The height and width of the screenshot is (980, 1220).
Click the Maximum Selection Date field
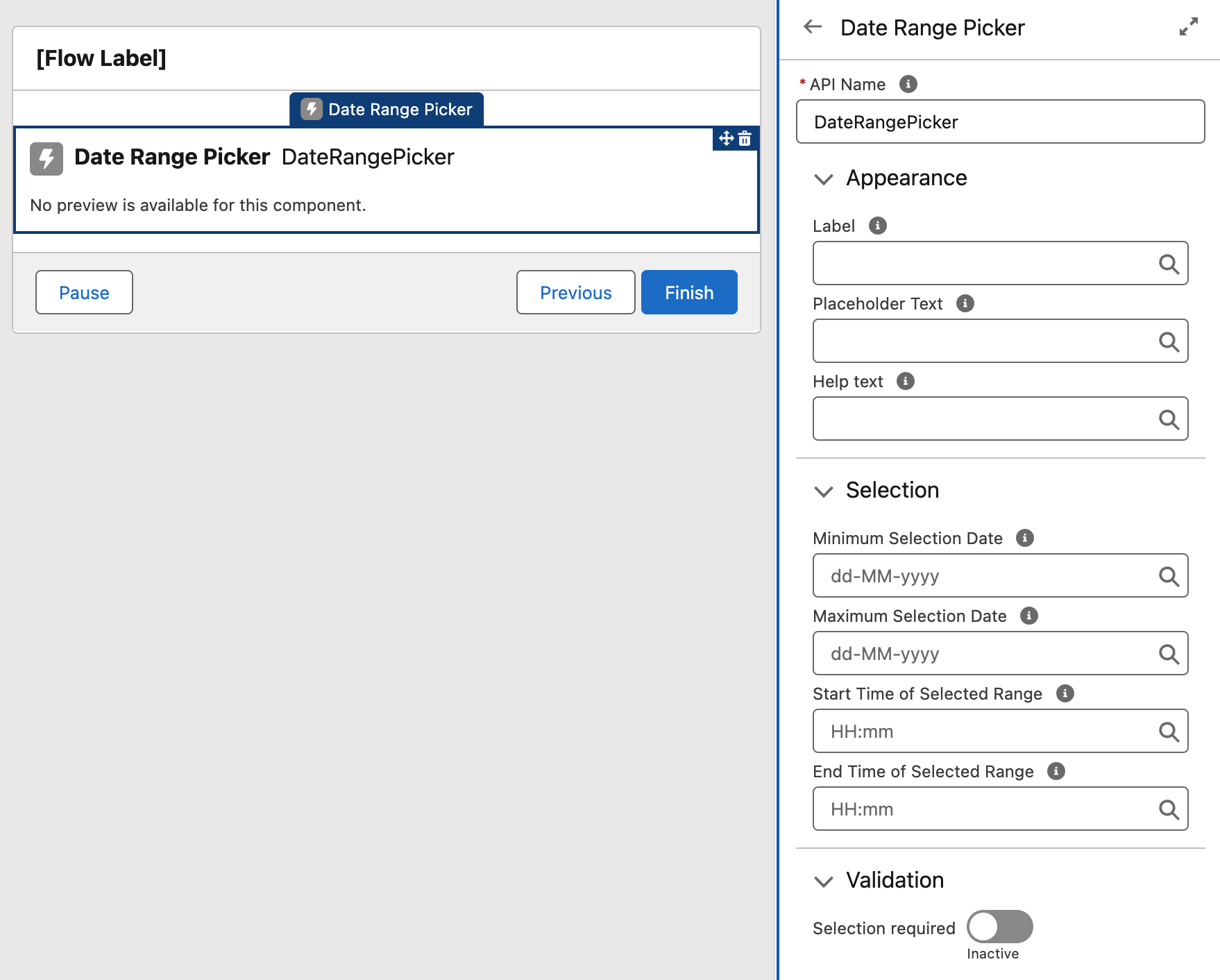pyautogui.click(x=985, y=654)
